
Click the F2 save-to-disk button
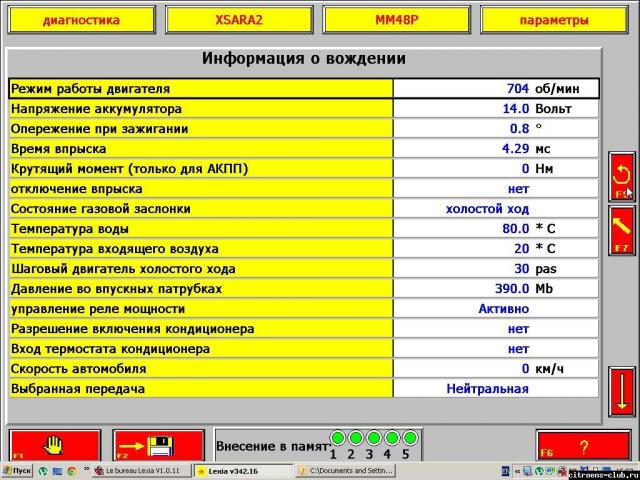(x=159, y=446)
